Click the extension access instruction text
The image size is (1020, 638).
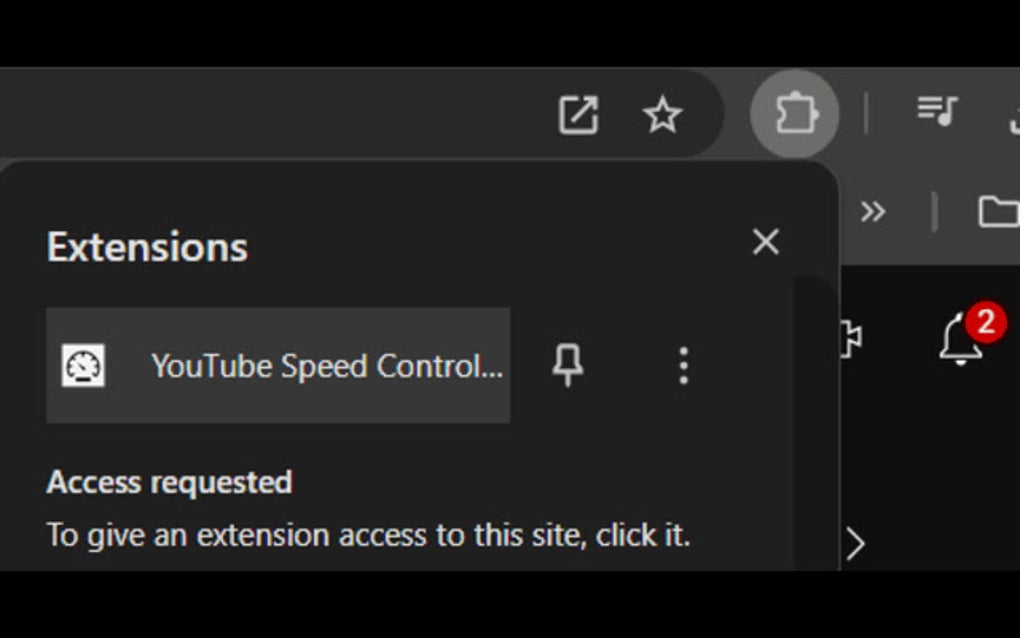coord(369,534)
